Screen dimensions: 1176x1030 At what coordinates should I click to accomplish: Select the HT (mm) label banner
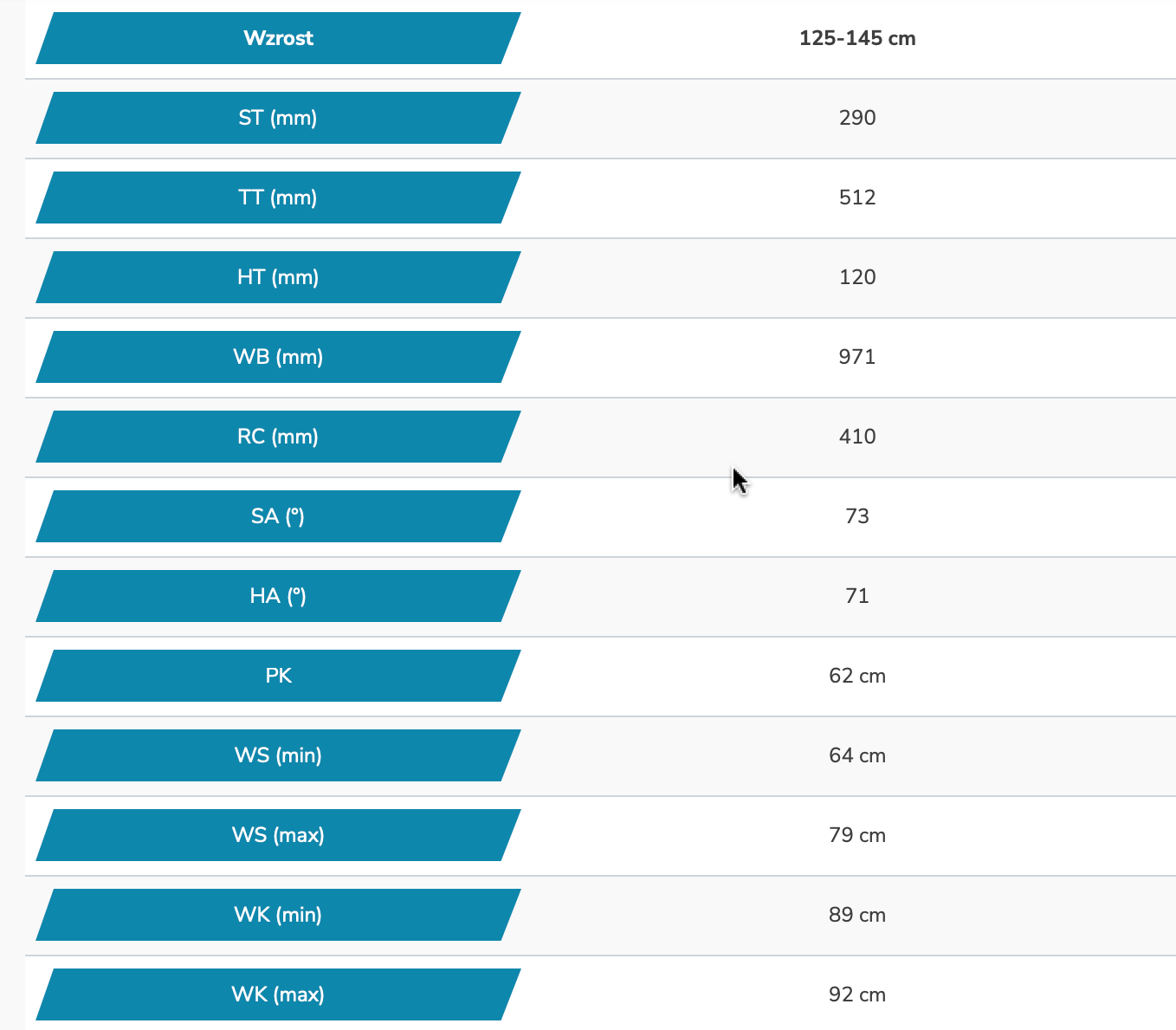(278, 277)
